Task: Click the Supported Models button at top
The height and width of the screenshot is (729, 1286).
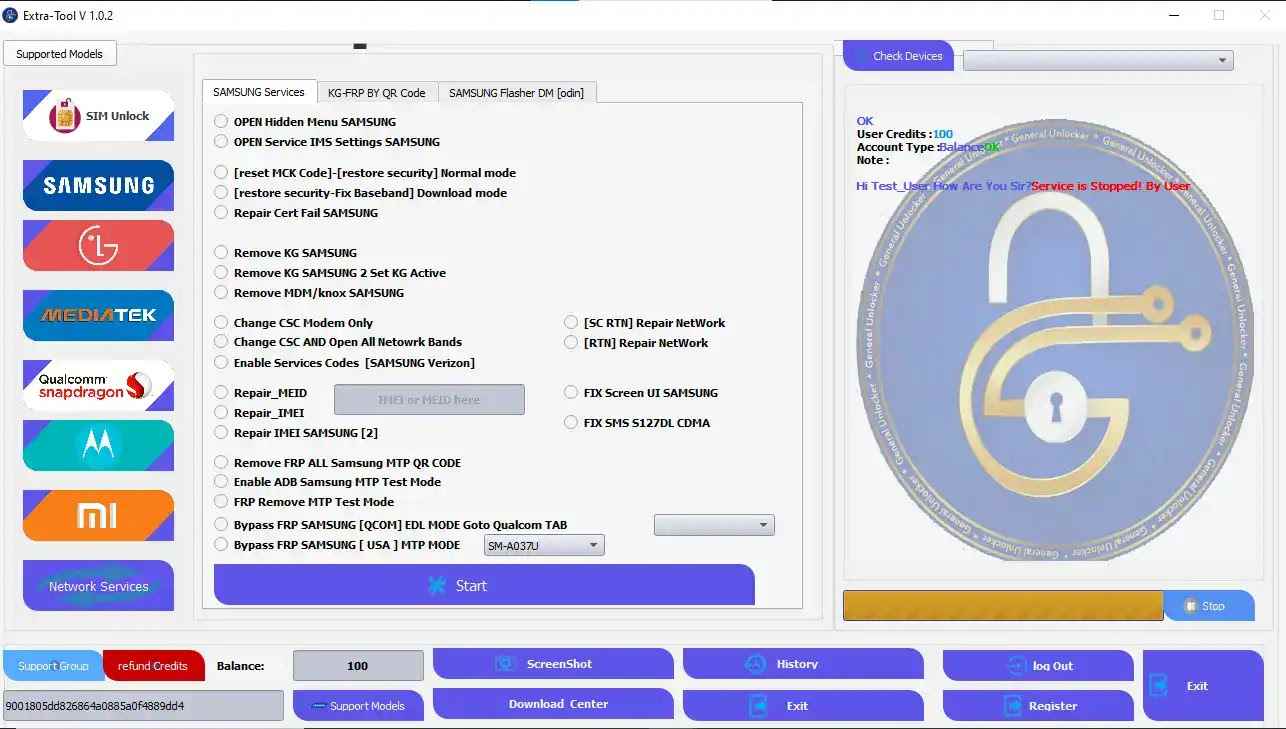Action: point(59,54)
